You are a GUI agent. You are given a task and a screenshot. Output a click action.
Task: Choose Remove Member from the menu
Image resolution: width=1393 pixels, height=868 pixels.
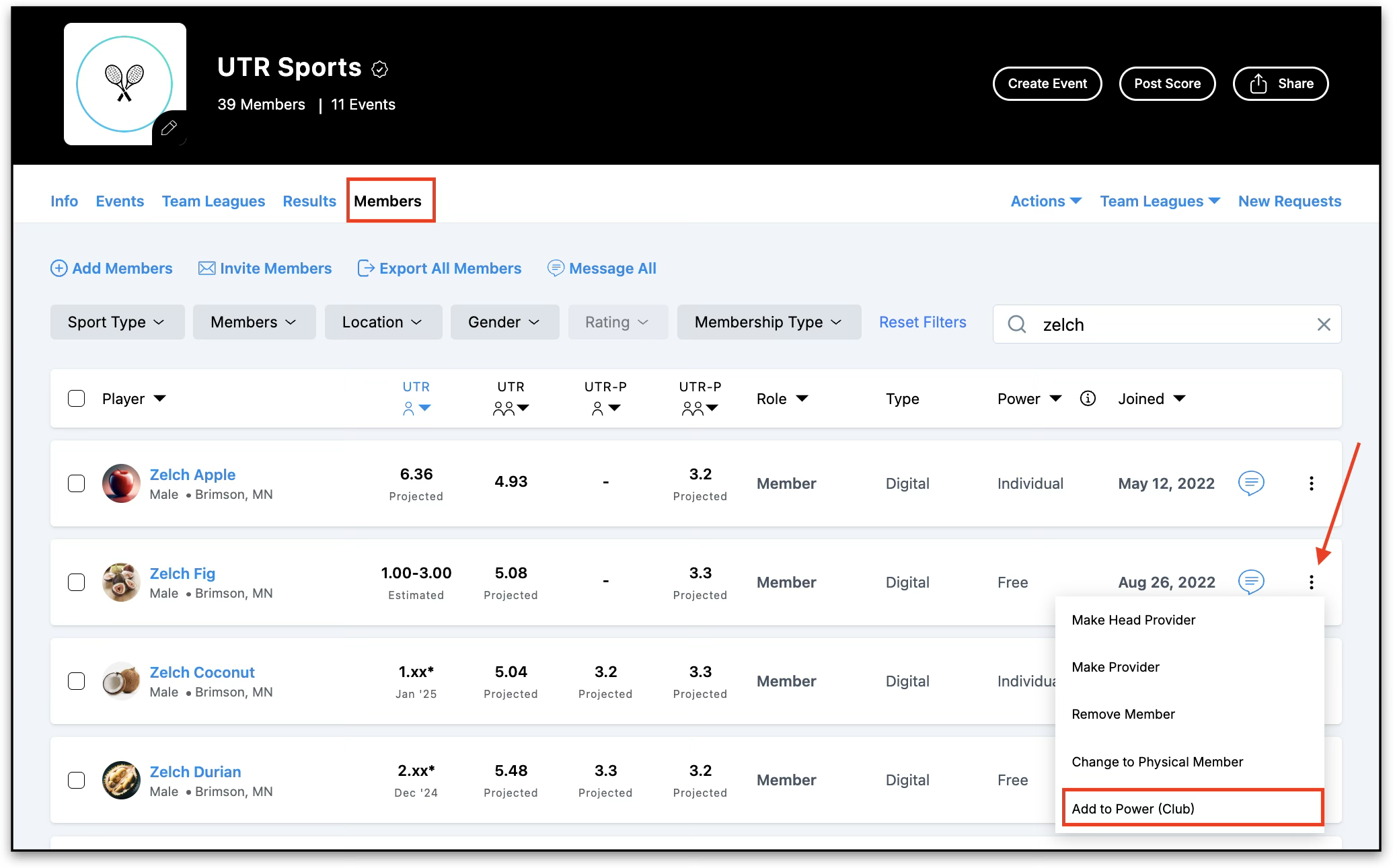tap(1189, 714)
